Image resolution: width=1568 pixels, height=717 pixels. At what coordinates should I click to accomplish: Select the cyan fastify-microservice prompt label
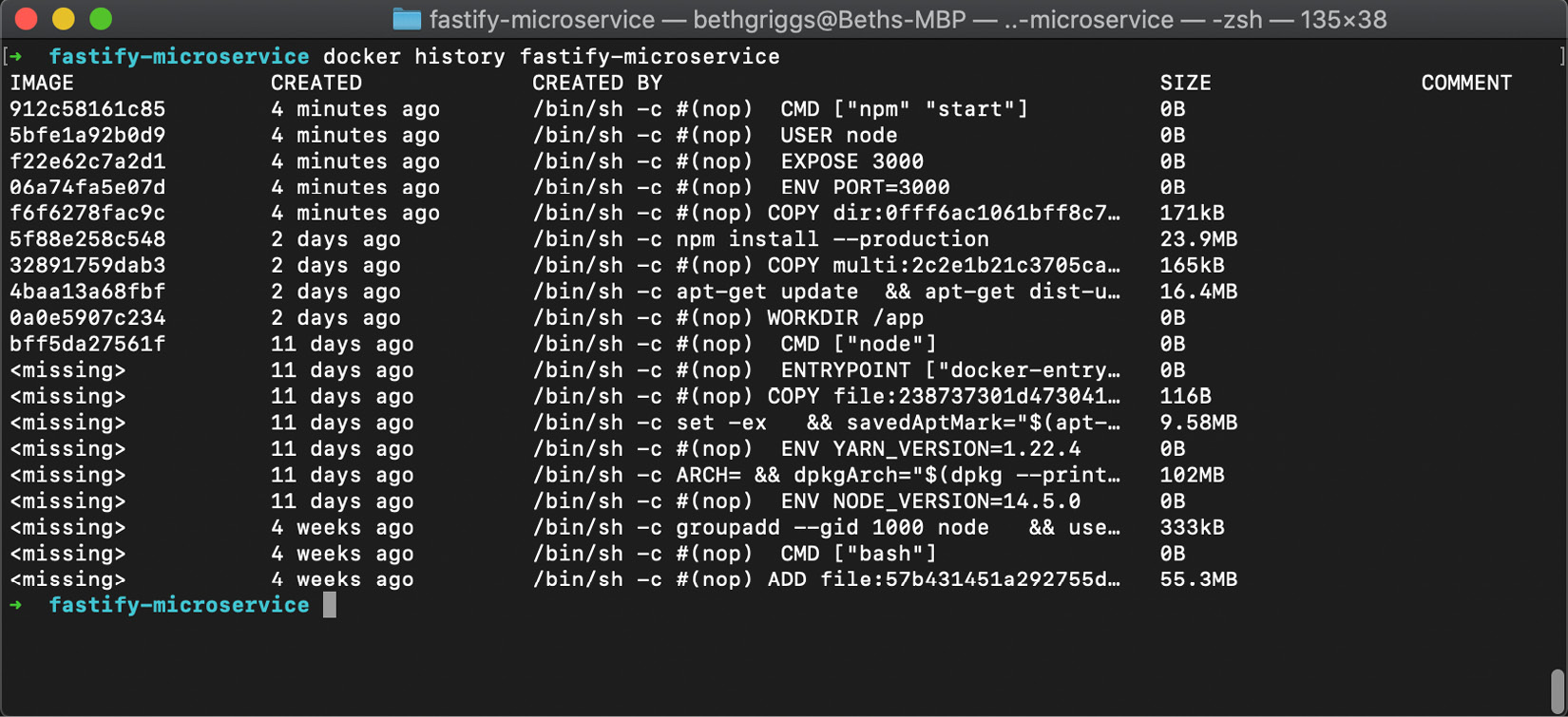coord(180,57)
